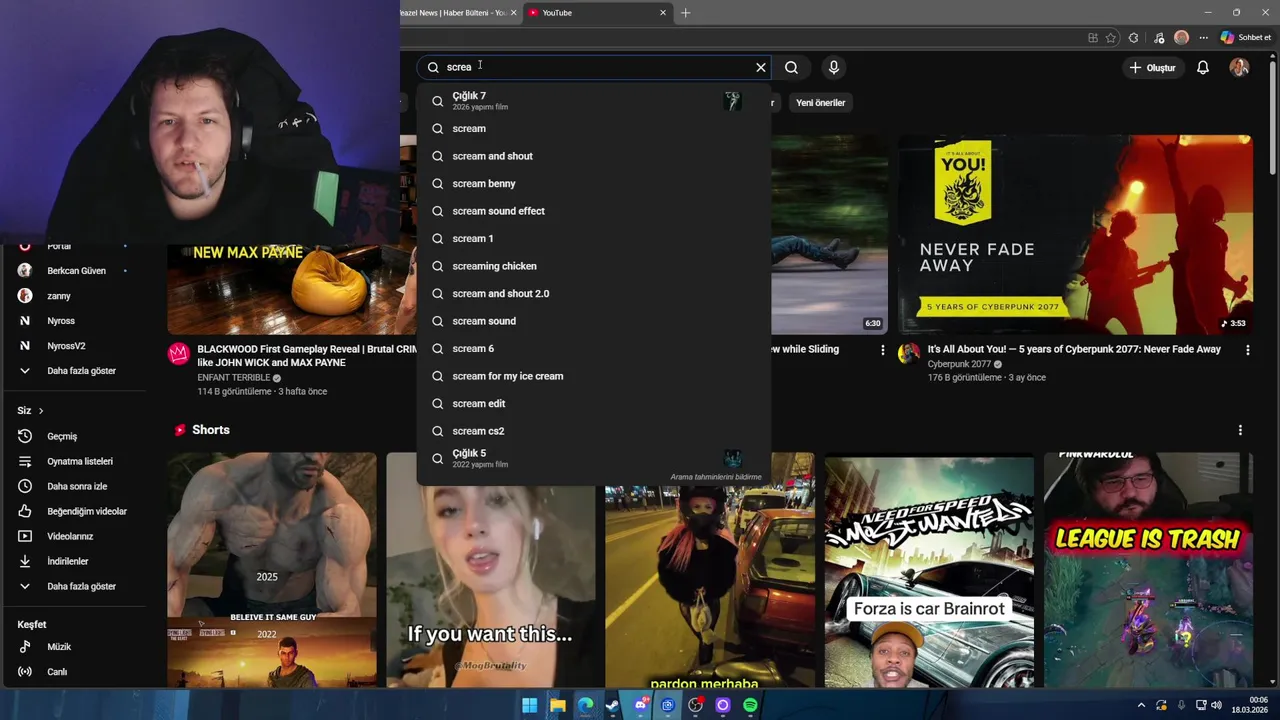Viewport: 1280px width, 720px height.
Task: Clear the YouTube search box with the X
Action: [x=761, y=67]
